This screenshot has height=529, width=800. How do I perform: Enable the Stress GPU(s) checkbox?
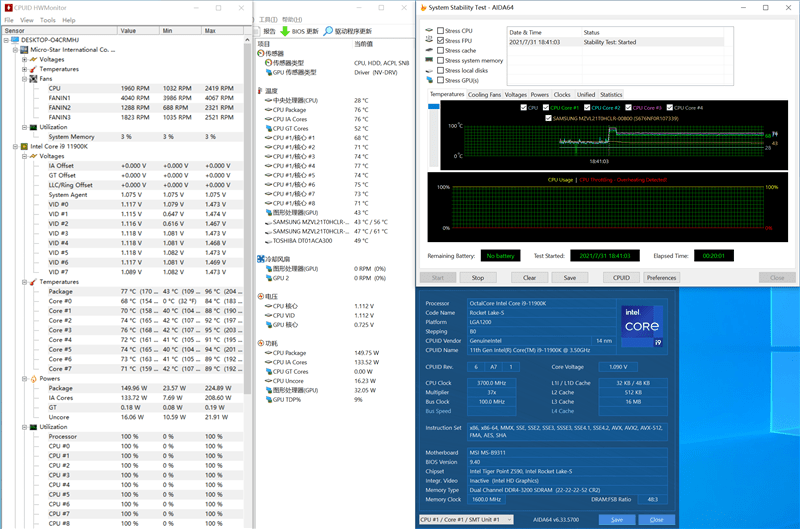click(440, 80)
